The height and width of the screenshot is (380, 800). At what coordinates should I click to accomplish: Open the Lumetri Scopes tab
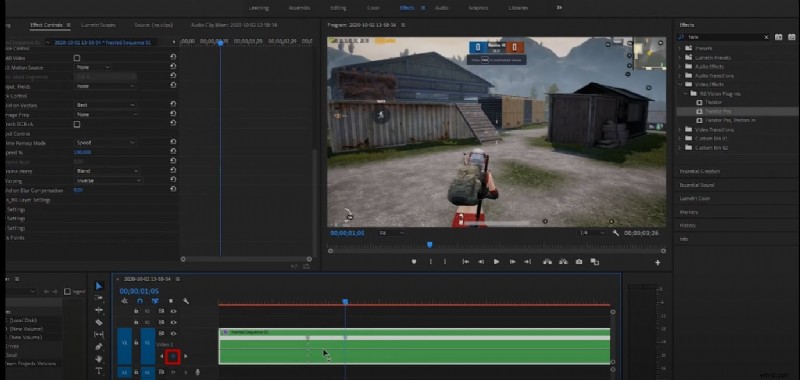coord(98,25)
